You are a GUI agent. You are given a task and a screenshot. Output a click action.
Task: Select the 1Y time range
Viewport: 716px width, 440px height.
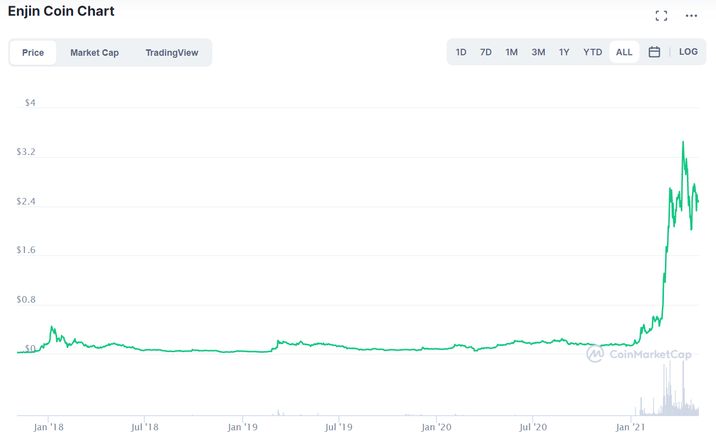click(564, 52)
